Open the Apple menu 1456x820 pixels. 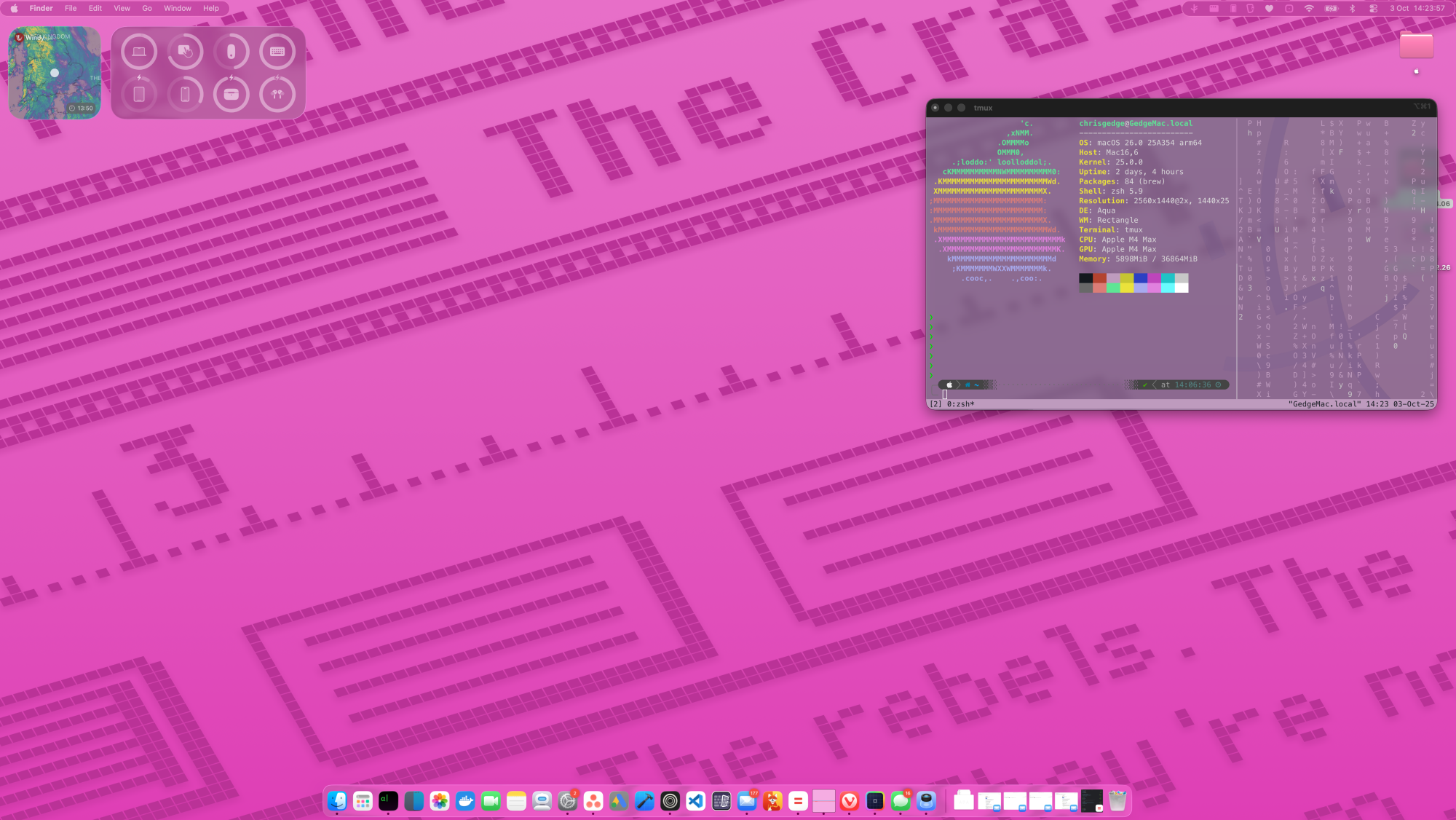(x=14, y=9)
